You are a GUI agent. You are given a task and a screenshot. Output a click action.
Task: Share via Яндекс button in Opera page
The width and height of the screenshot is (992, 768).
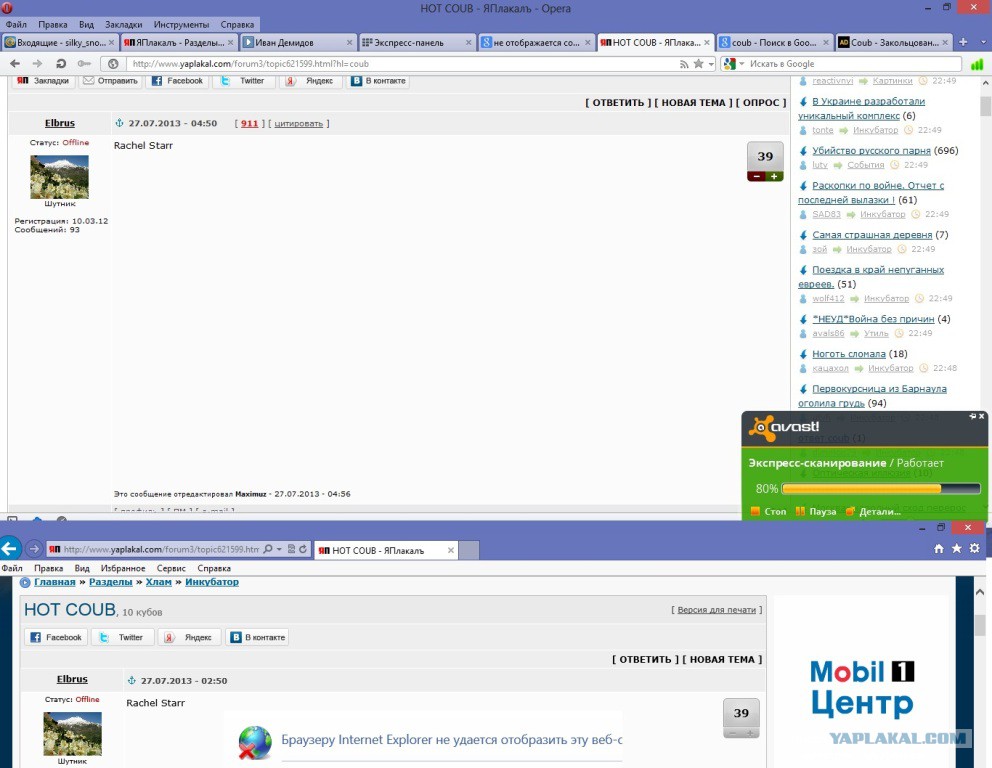[311, 81]
